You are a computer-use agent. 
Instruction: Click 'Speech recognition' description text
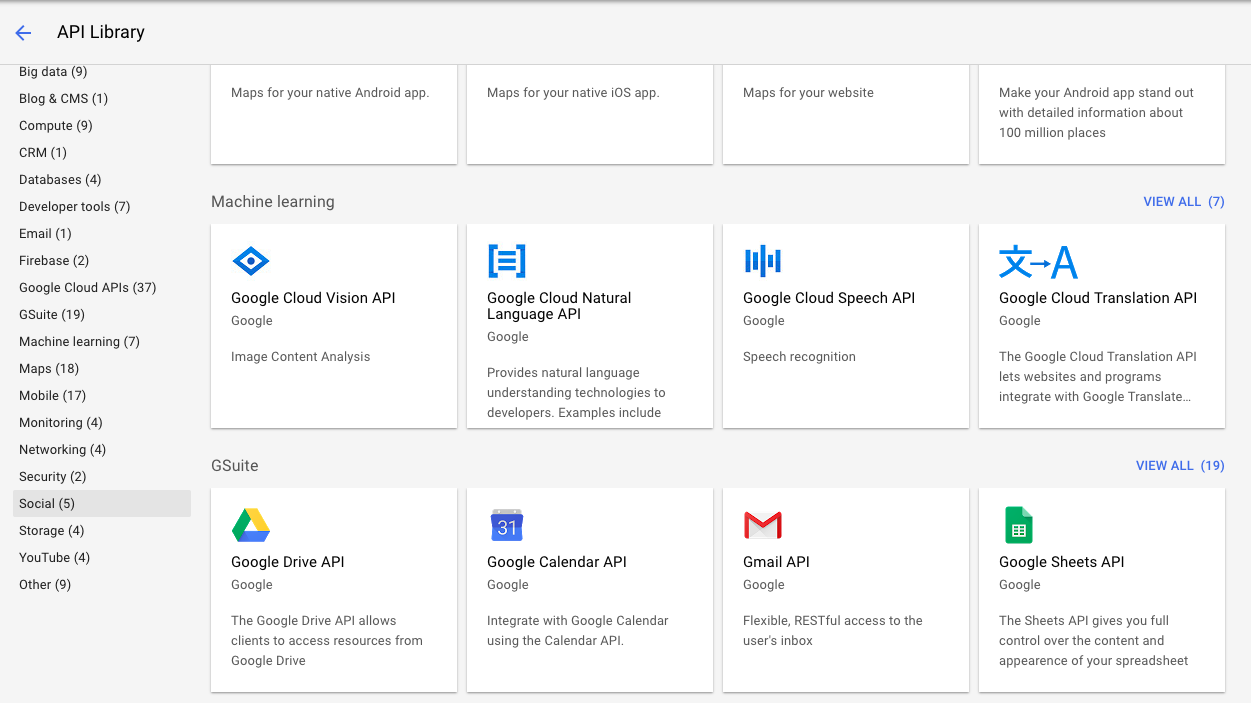click(799, 357)
